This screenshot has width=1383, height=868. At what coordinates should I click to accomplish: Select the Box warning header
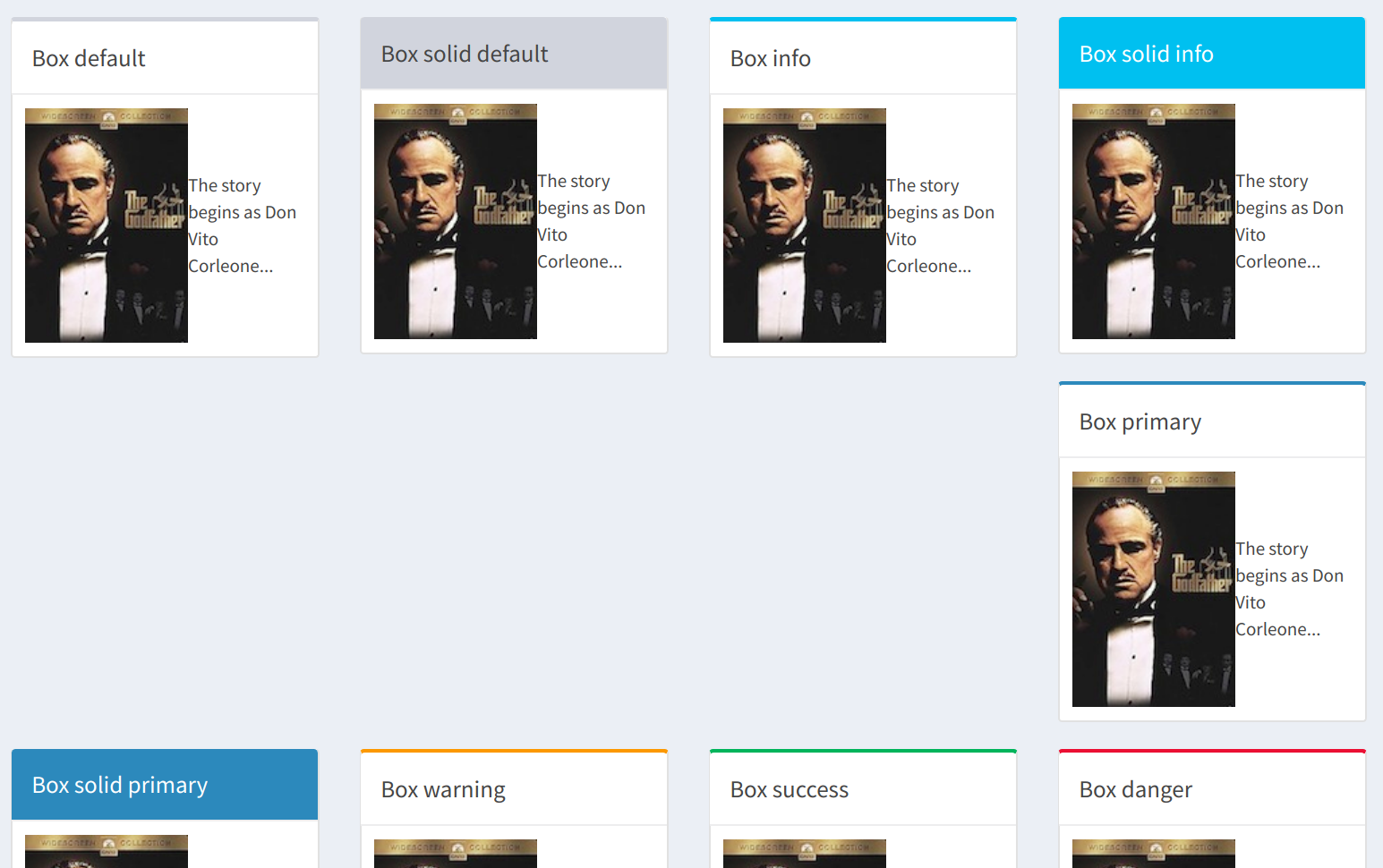click(x=442, y=788)
